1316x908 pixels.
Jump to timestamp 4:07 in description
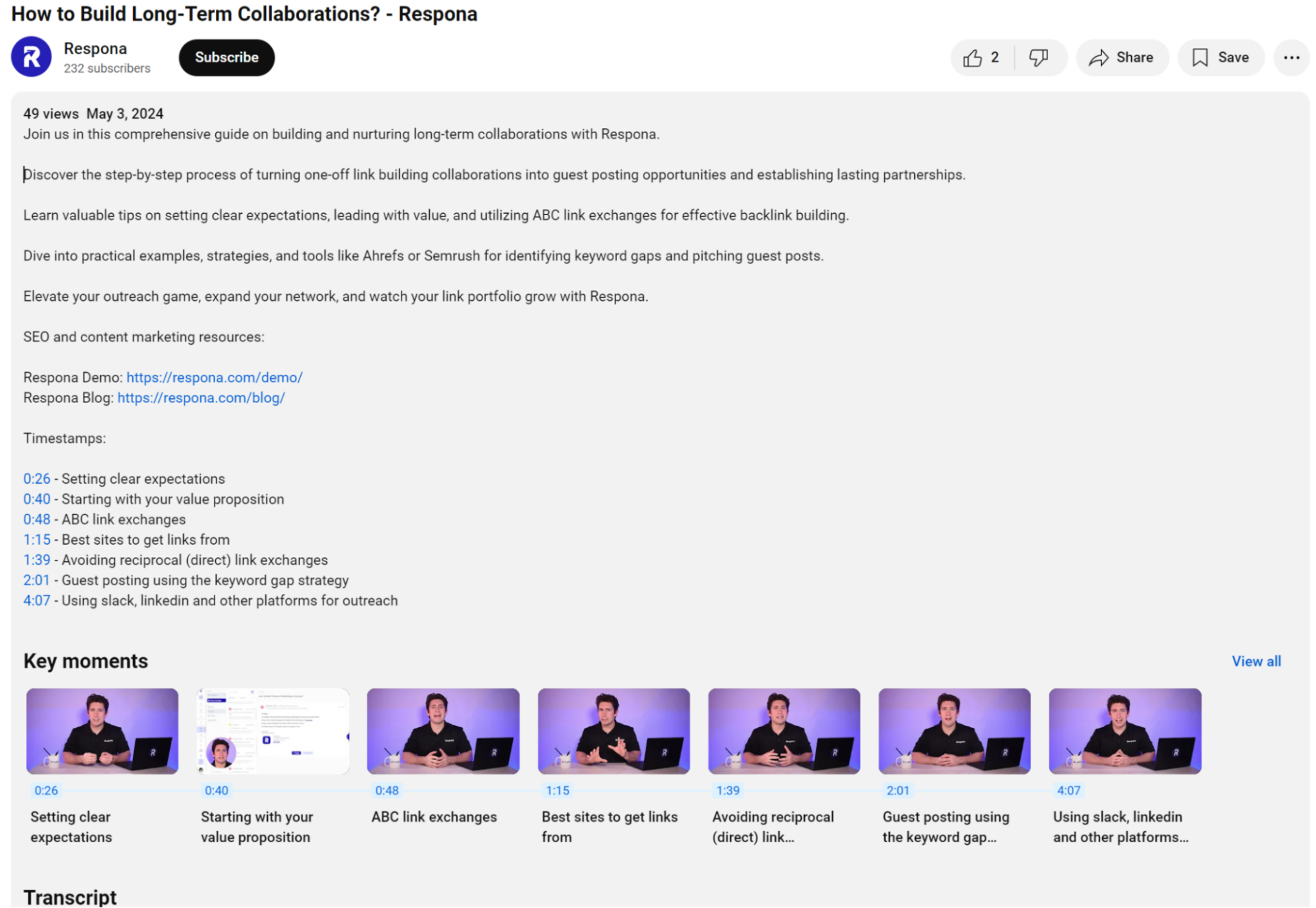click(37, 601)
